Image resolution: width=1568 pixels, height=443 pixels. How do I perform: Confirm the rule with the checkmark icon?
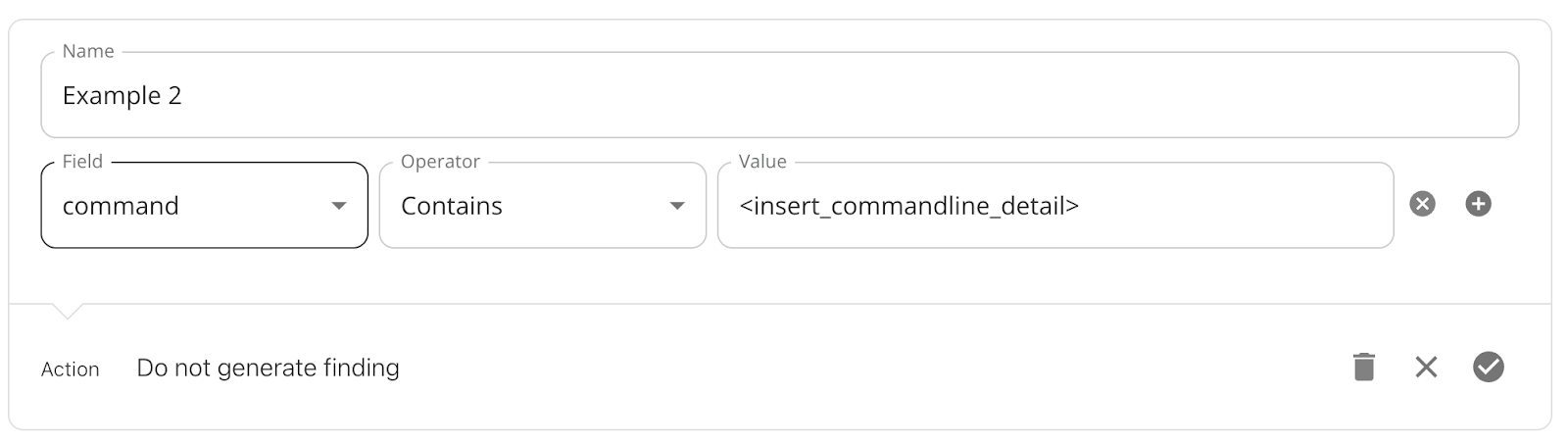[1488, 367]
